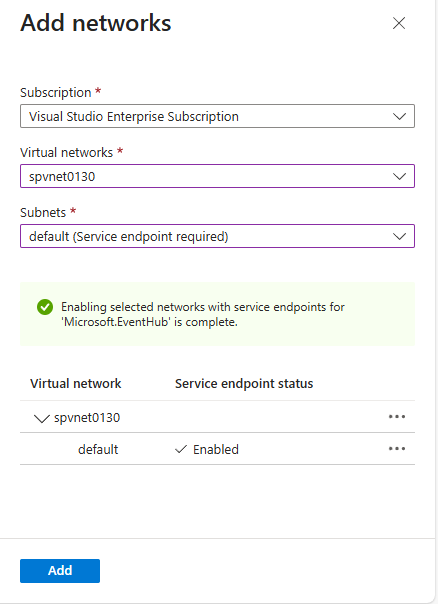Image resolution: width=438 pixels, height=604 pixels.
Task: Click the Subnets field label
Action: pos(43,213)
